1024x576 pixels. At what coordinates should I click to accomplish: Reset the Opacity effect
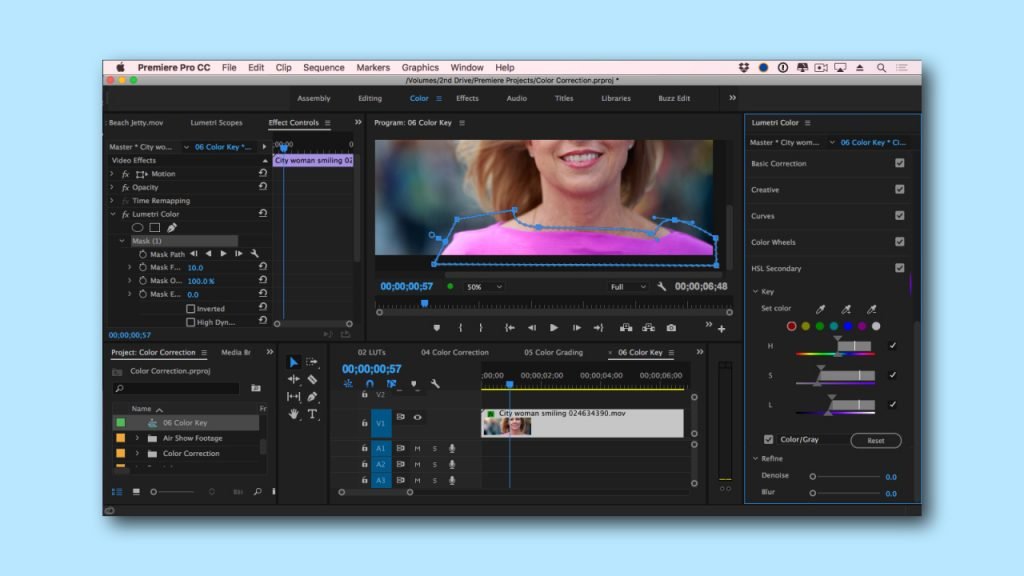pos(263,187)
